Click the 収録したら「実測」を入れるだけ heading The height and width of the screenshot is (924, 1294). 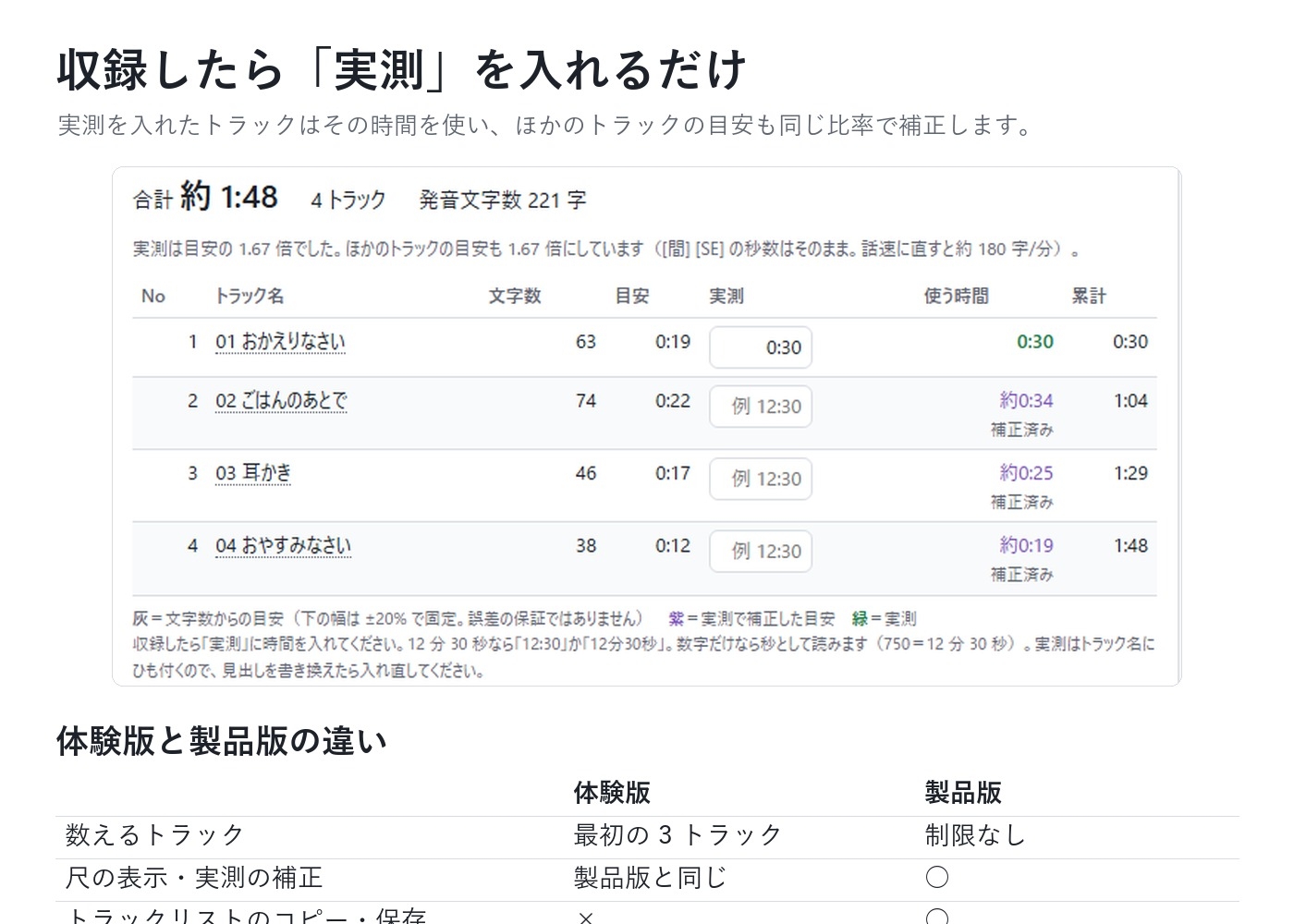tap(402, 70)
